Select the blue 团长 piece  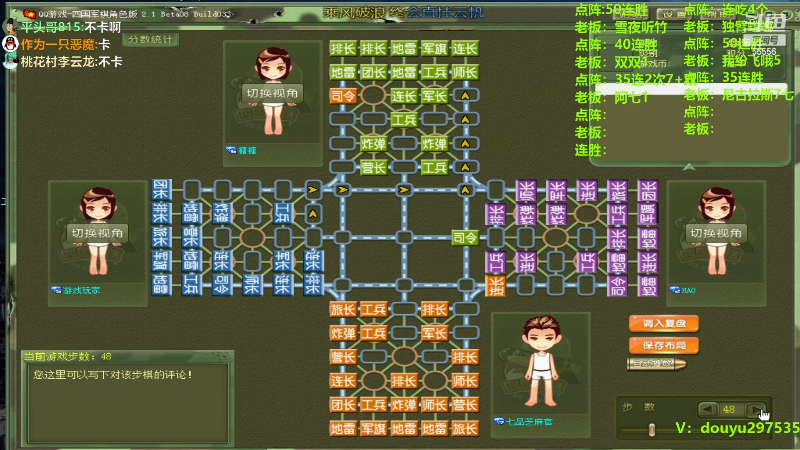[x=161, y=190]
